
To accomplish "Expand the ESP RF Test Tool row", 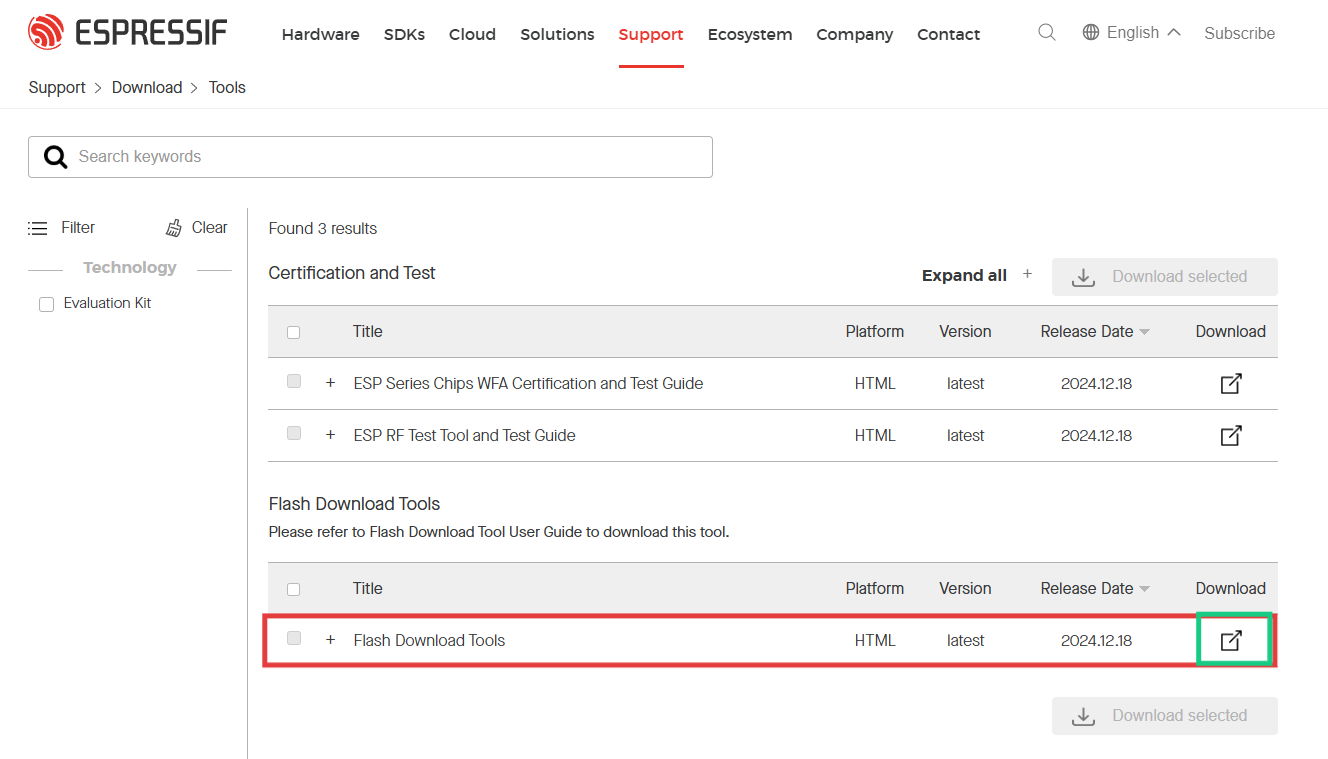I will coord(330,435).
